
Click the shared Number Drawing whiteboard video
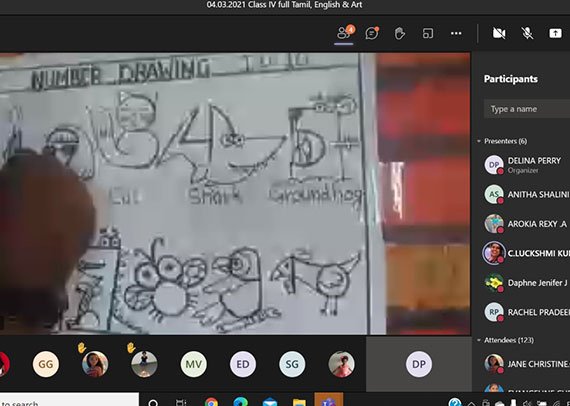tap(235, 193)
